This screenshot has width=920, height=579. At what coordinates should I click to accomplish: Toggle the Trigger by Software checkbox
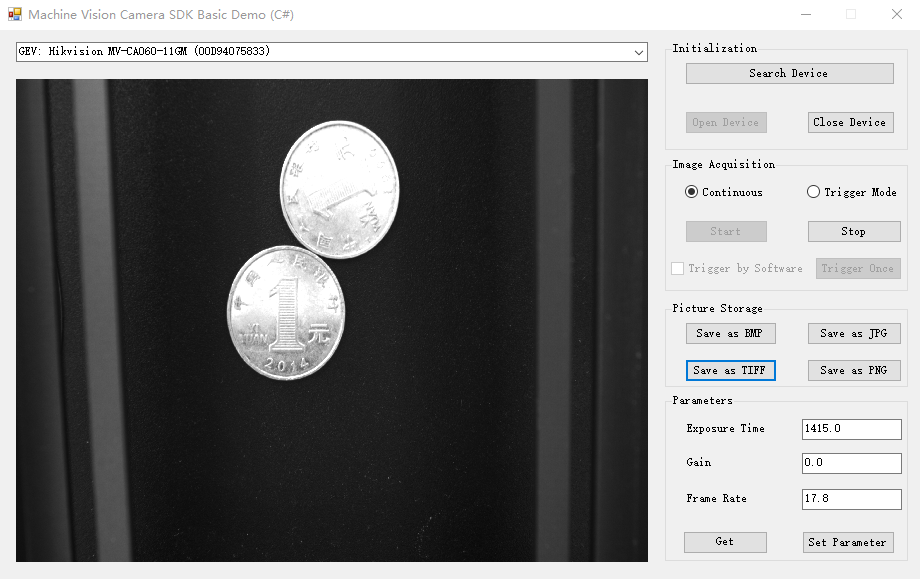click(x=678, y=268)
